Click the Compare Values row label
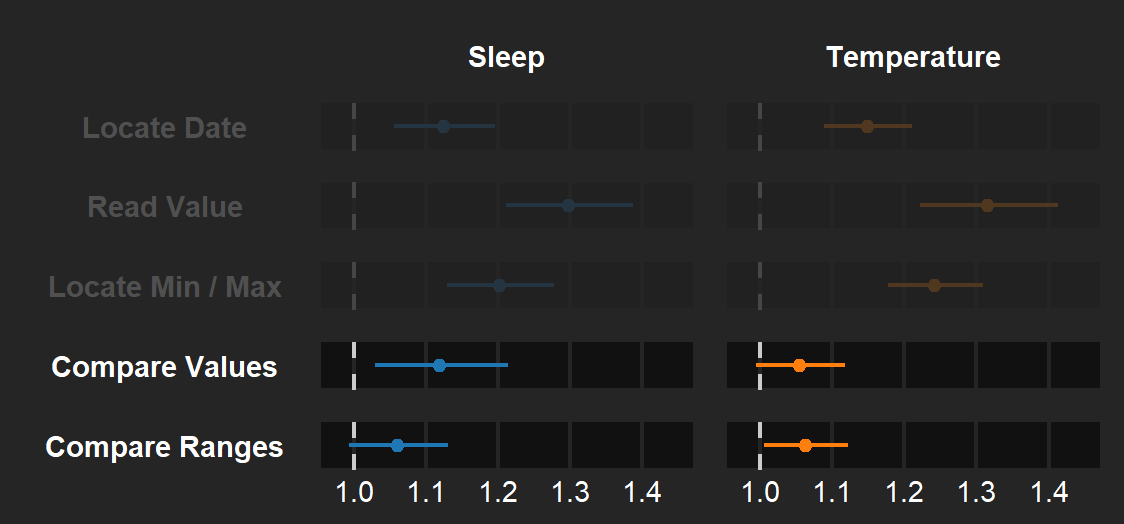Image resolution: width=1124 pixels, height=524 pixels. click(x=164, y=367)
